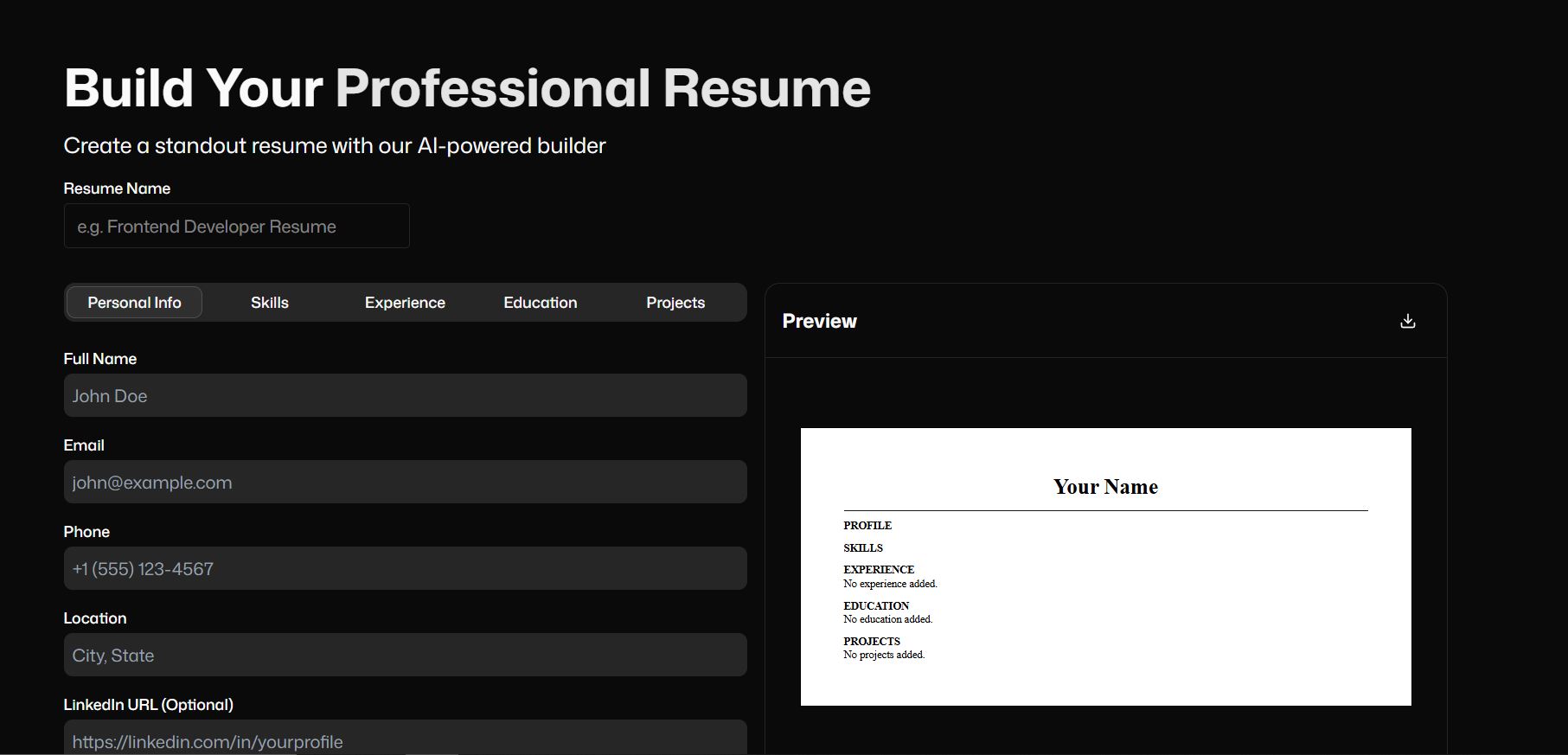
Task: Click the 'Email' field label
Action: pos(84,445)
